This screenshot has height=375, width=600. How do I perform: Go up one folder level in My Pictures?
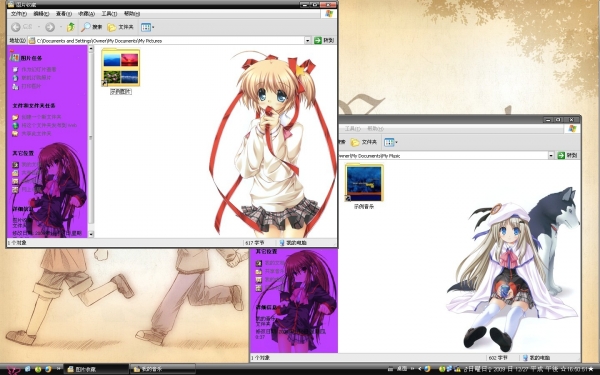click(71, 27)
